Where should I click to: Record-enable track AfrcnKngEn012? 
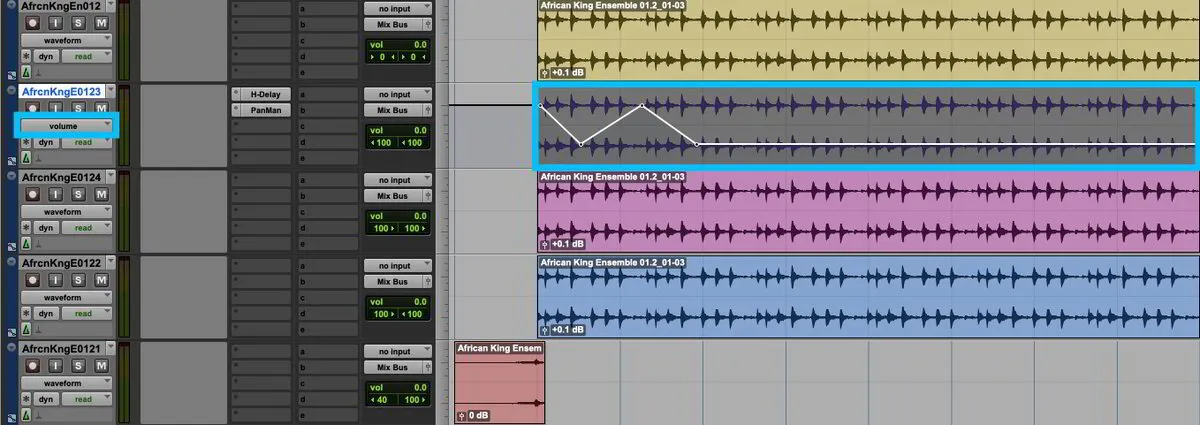(32, 23)
